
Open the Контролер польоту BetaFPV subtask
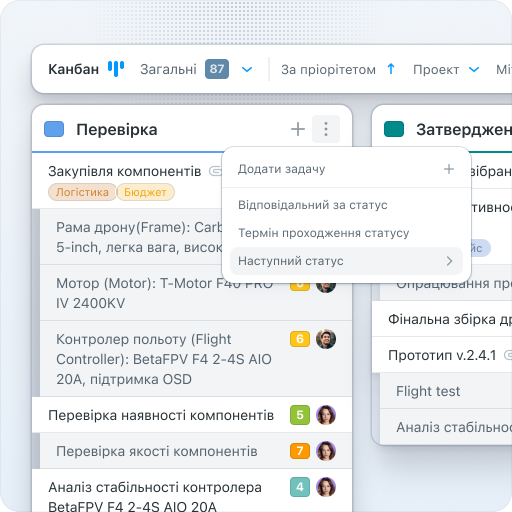(164, 359)
